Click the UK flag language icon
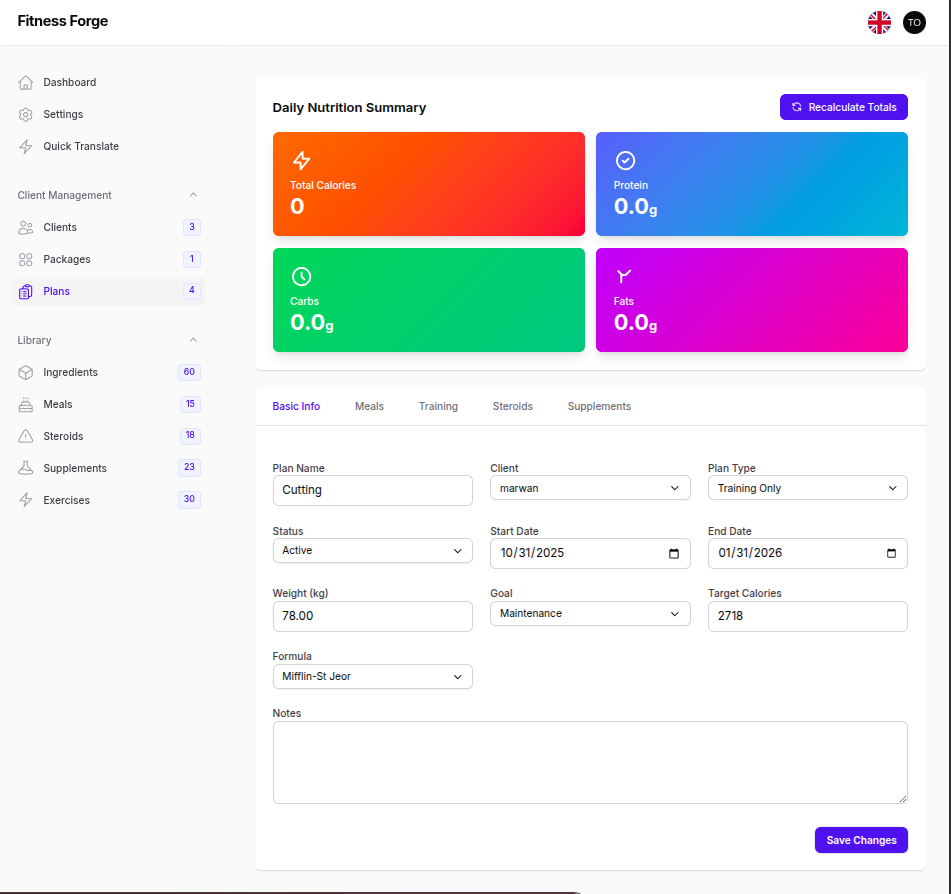 pos(879,22)
